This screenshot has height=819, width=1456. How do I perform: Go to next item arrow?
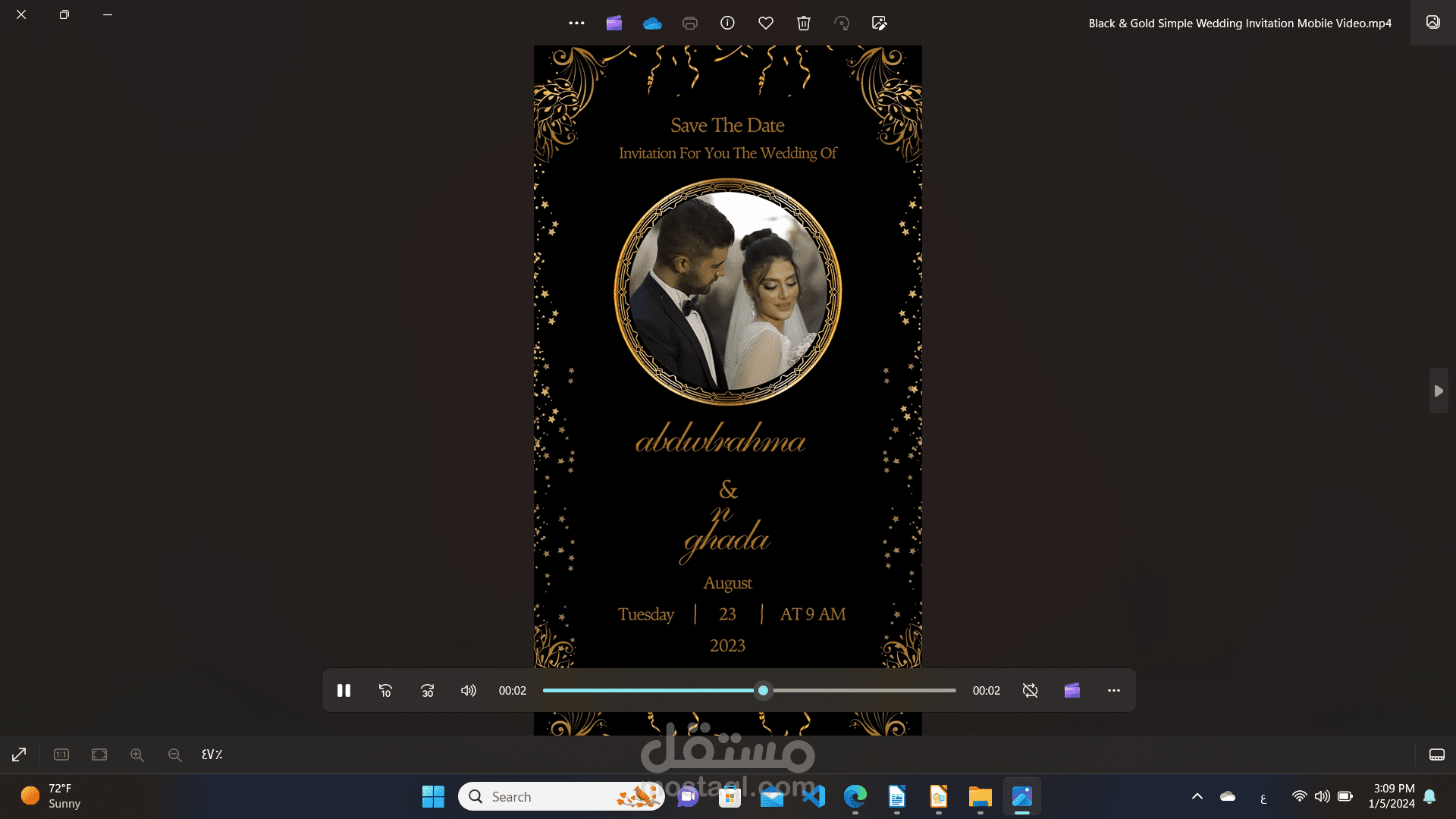(x=1439, y=391)
